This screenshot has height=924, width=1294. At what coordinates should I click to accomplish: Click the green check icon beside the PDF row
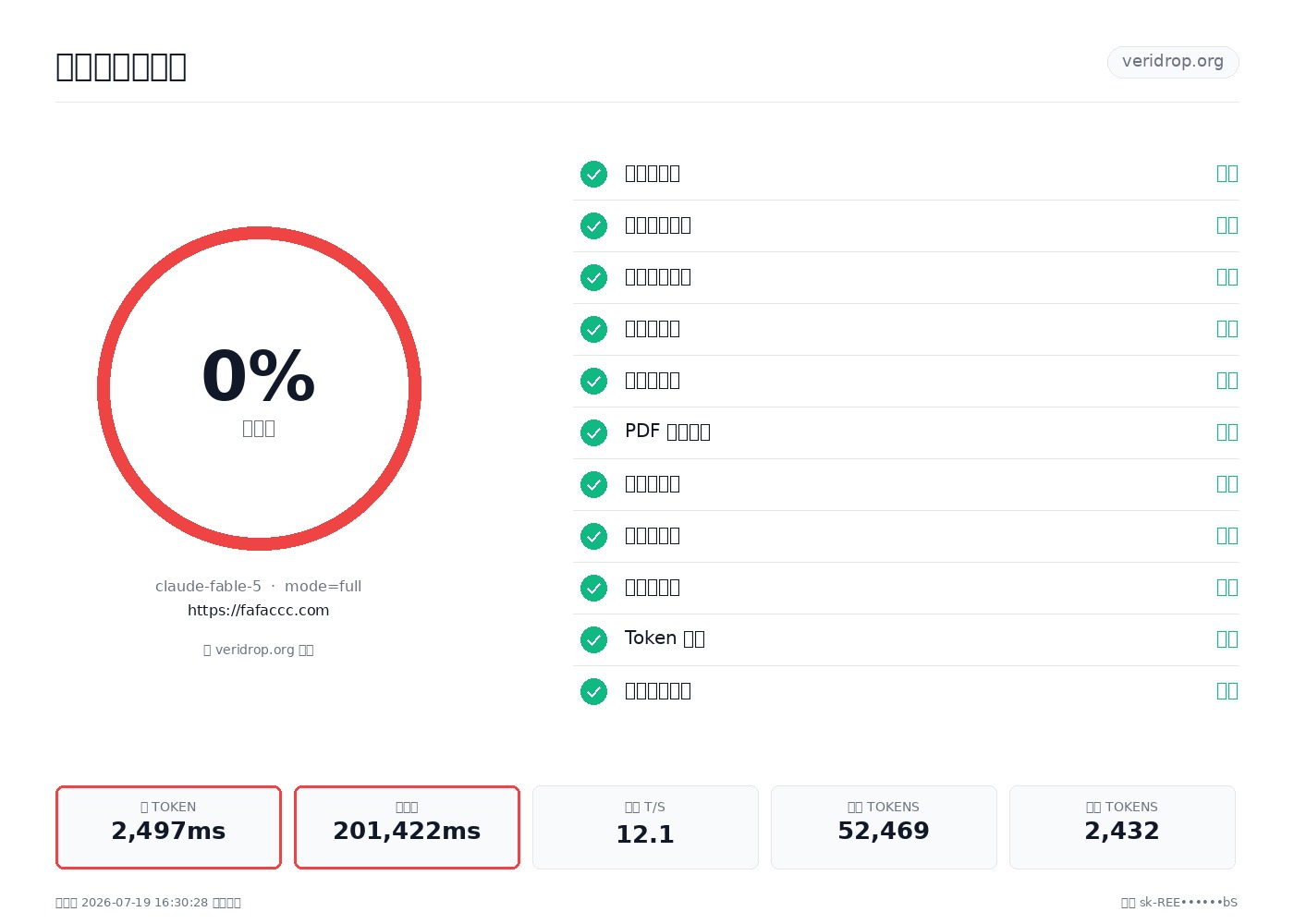[593, 432]
